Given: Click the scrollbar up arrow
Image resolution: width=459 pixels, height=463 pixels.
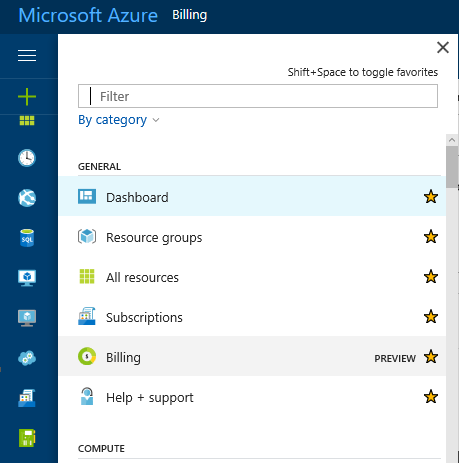Looking at the screenshot, I should click(452, 140).
